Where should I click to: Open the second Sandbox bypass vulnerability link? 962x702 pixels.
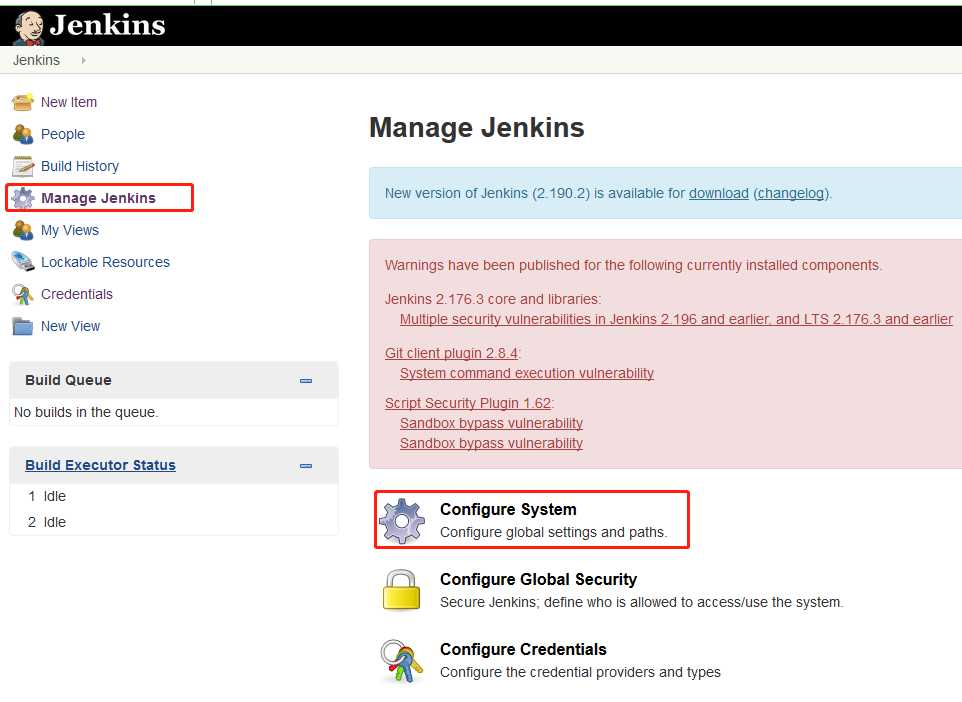point(491,443)
